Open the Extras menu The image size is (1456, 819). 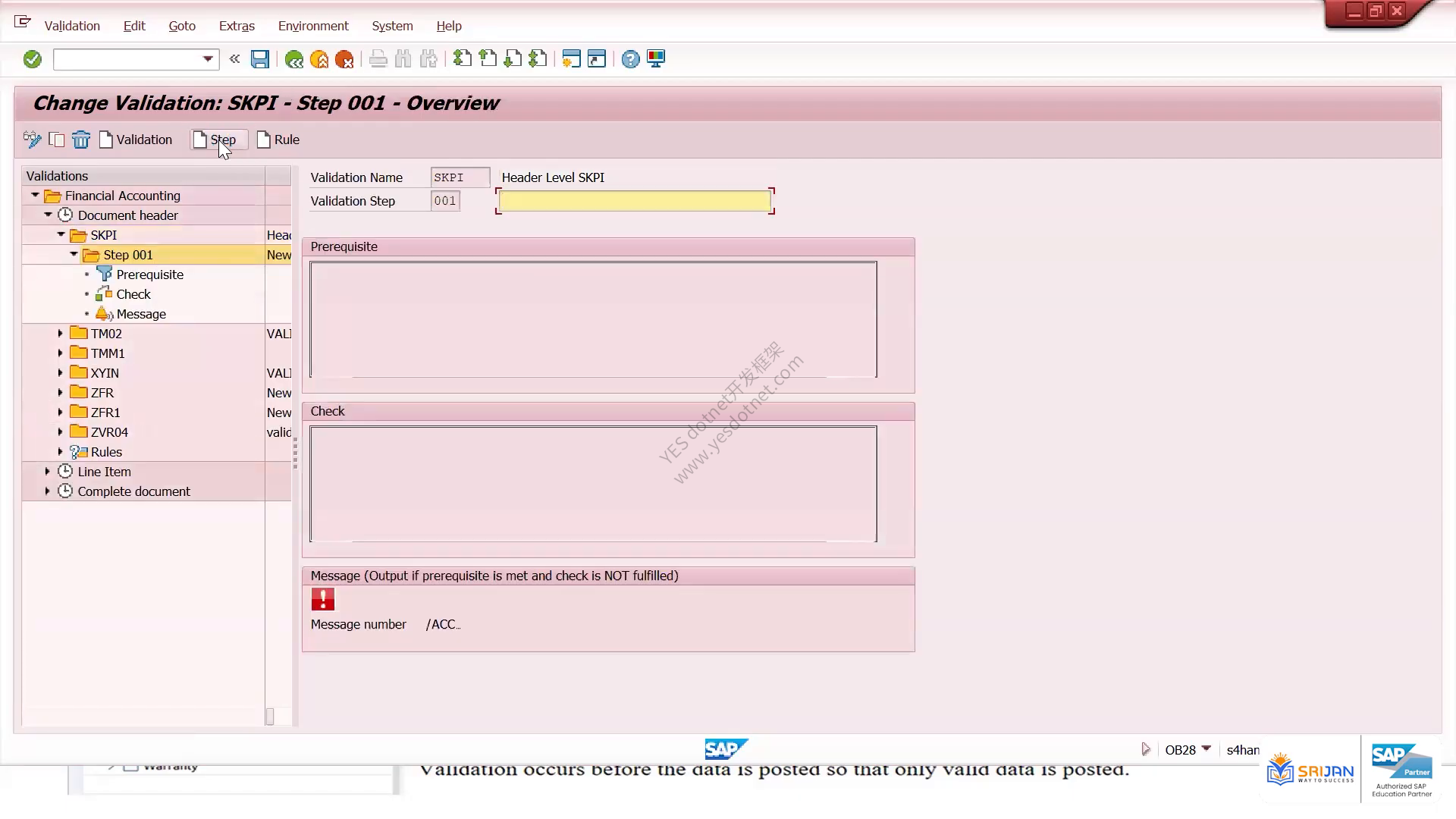point(237,26)
